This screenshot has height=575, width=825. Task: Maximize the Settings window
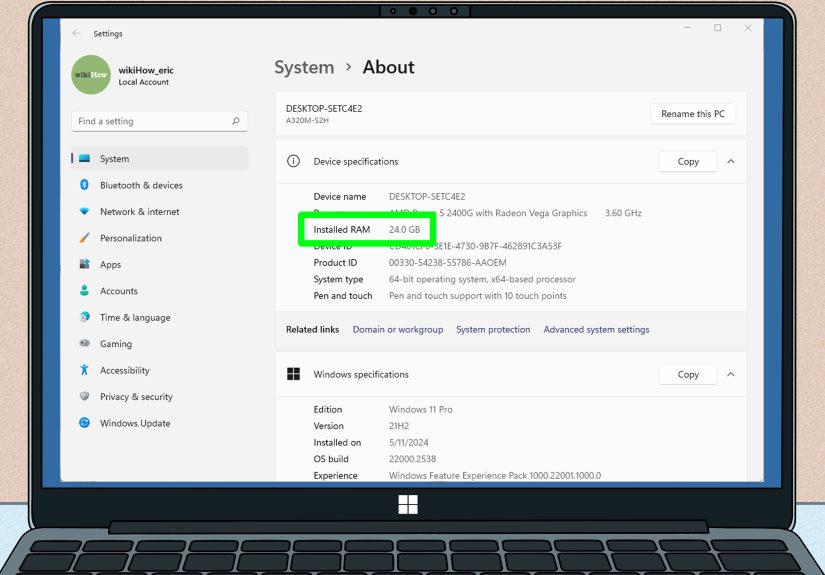(718, 28)
